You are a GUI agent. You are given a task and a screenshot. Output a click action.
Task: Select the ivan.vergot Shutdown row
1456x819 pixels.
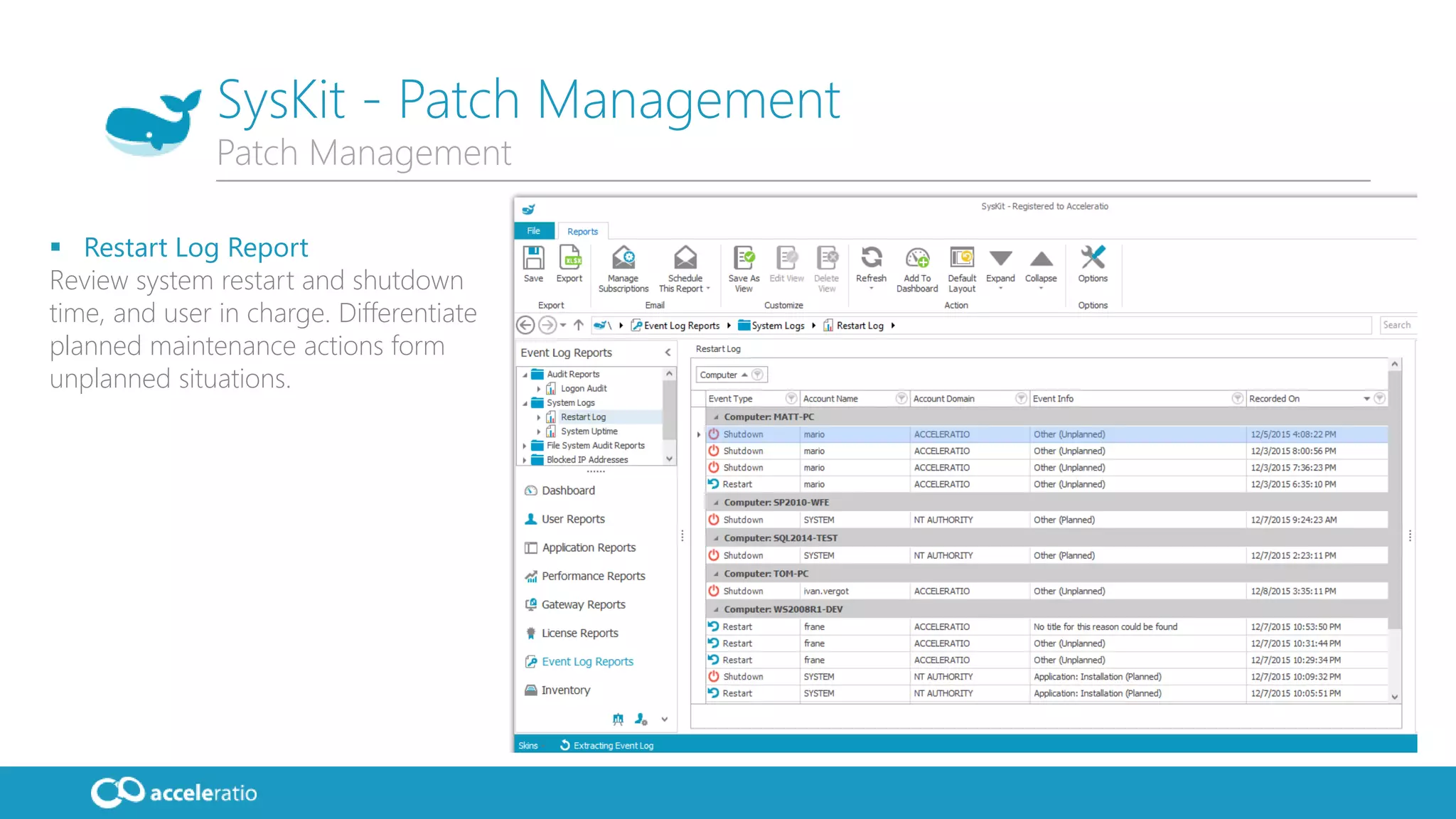point(1046,591)
